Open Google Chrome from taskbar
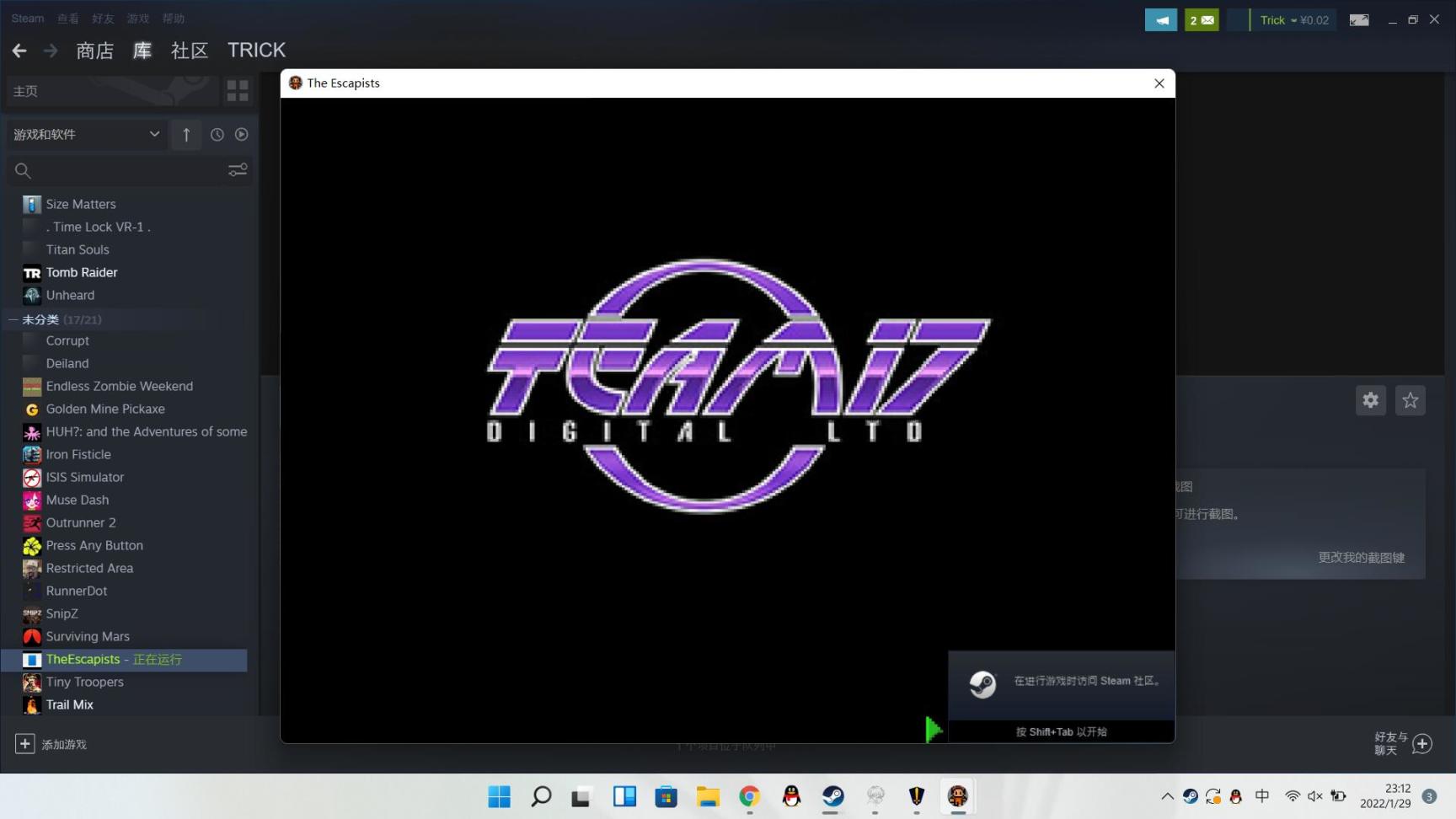This screenshot has height=819, width=1456. (x=749, y=796)
